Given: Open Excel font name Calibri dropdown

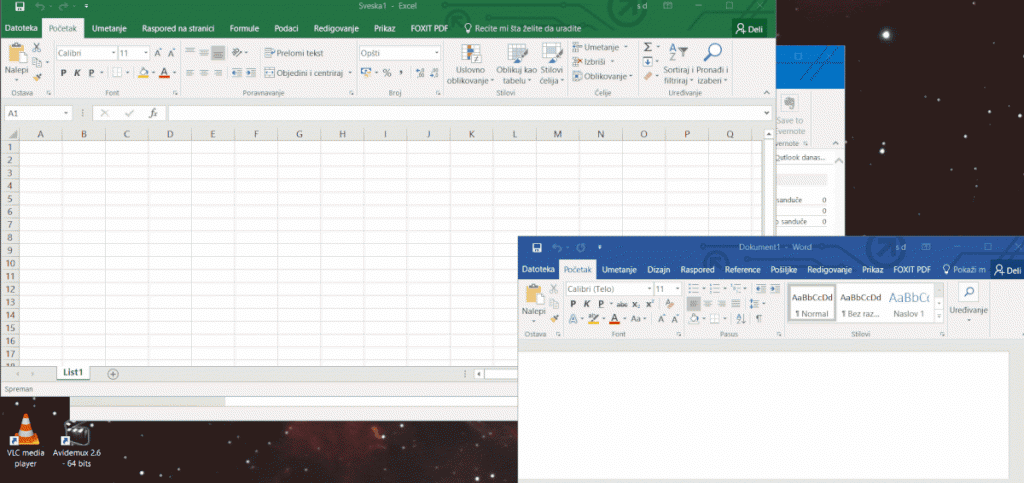Looking at the screenshot, I should point(113,53).
